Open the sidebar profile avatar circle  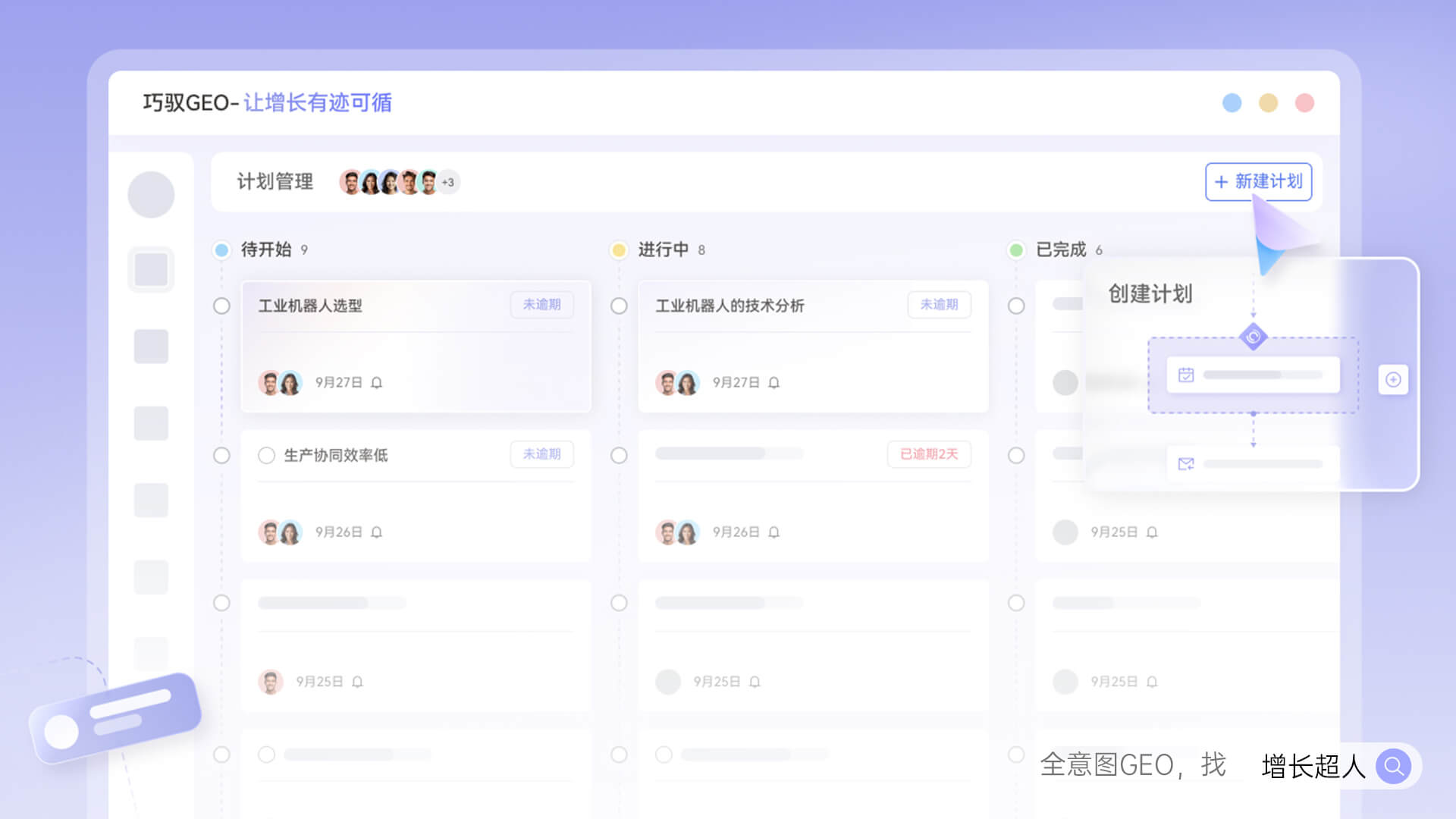point(151,195)
